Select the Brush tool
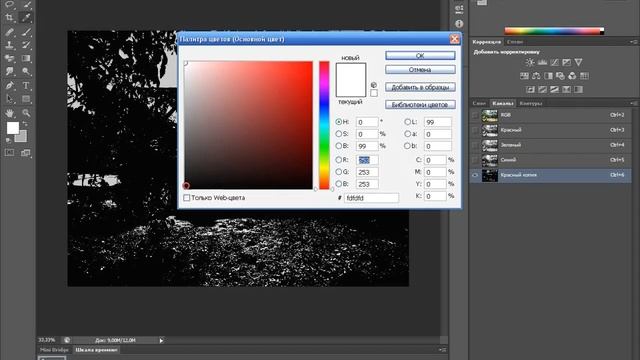 [26, 32]
